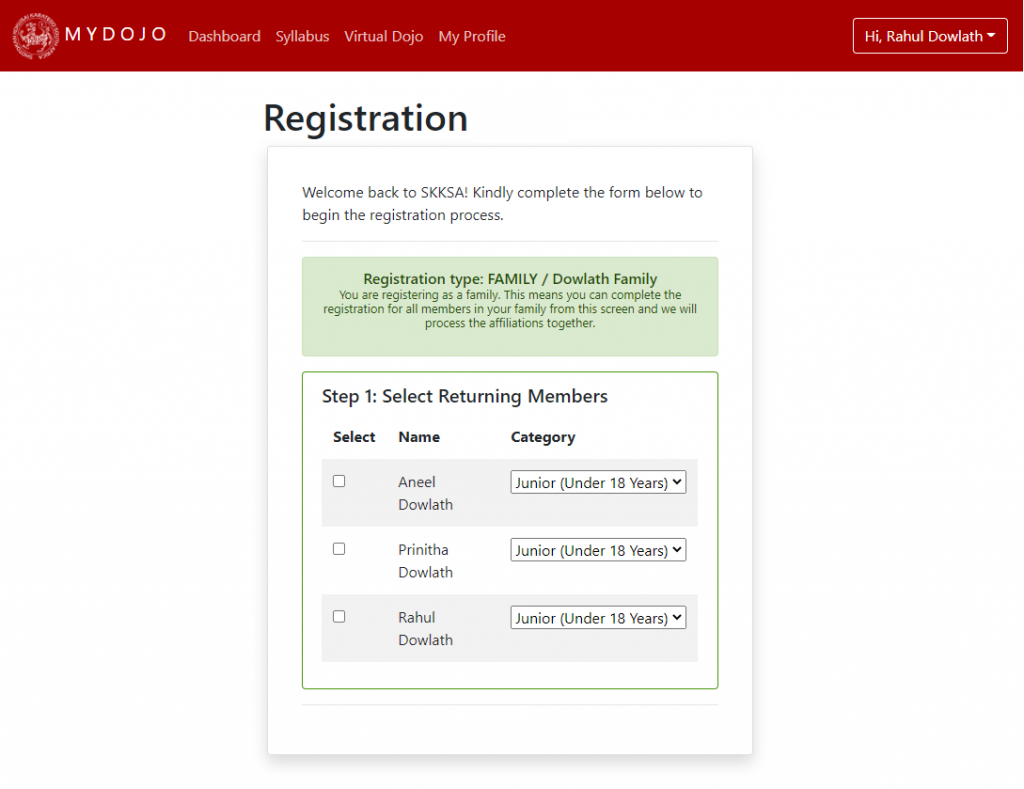Click the Registration page heading
This screenshot has width=1024, height=789.
tap(365, 118)
